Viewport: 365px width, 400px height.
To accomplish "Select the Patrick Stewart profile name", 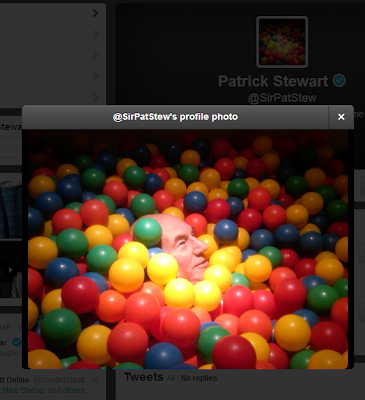I will [x=273, y=81].
